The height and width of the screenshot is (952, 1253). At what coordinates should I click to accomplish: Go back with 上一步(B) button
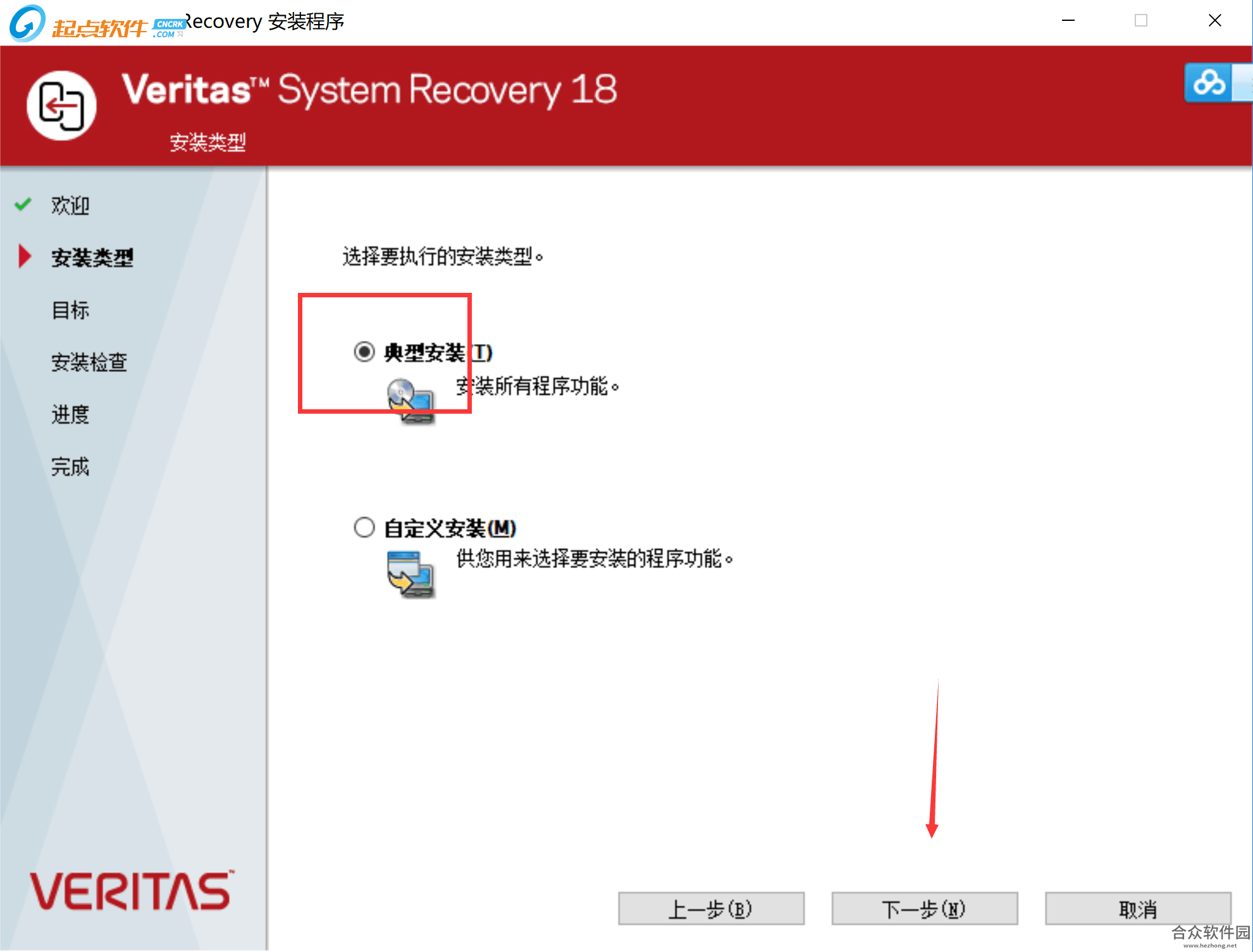711,909
